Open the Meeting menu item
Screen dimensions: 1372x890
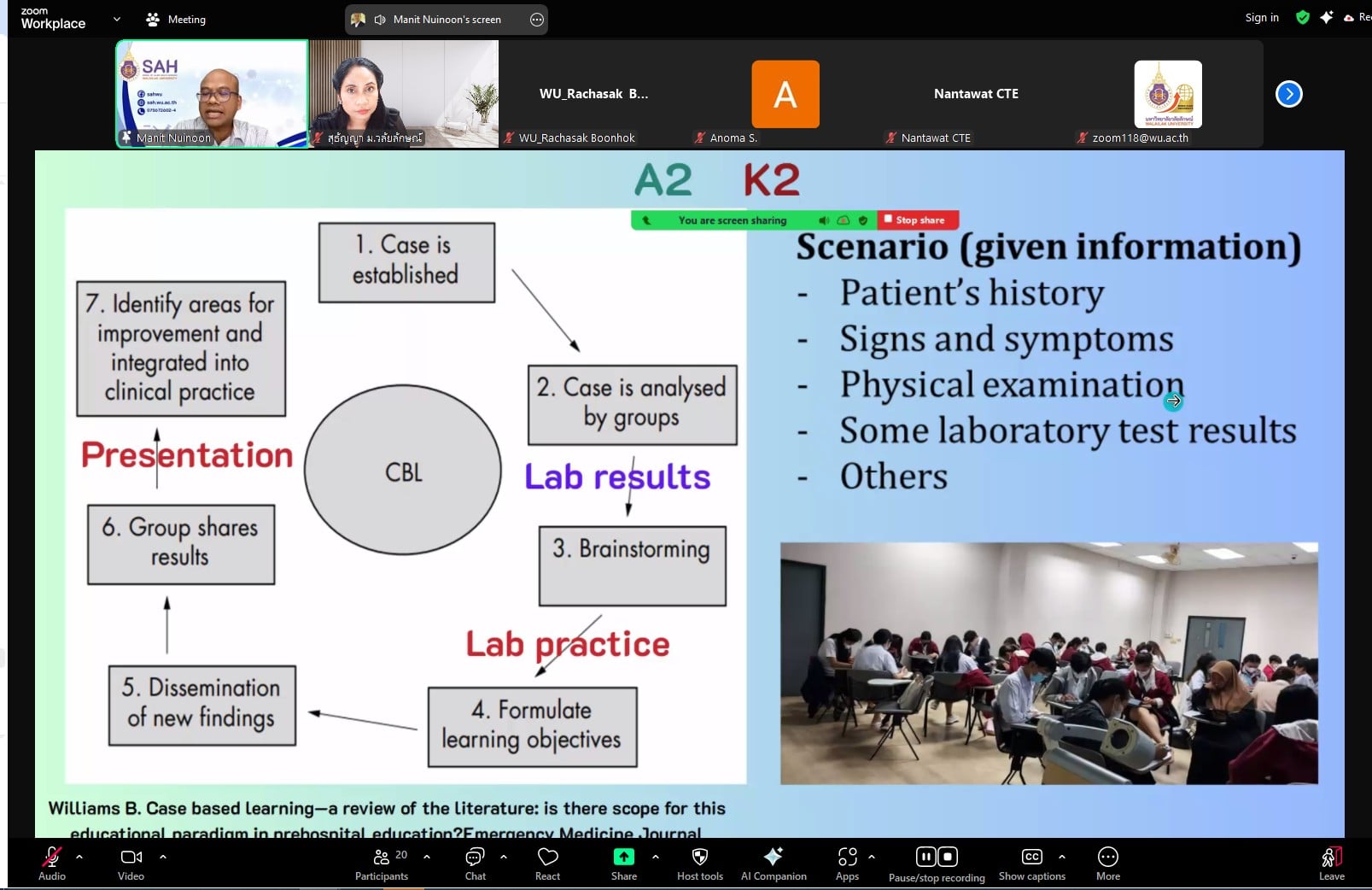pyautogui.click(x=176, y=19)
